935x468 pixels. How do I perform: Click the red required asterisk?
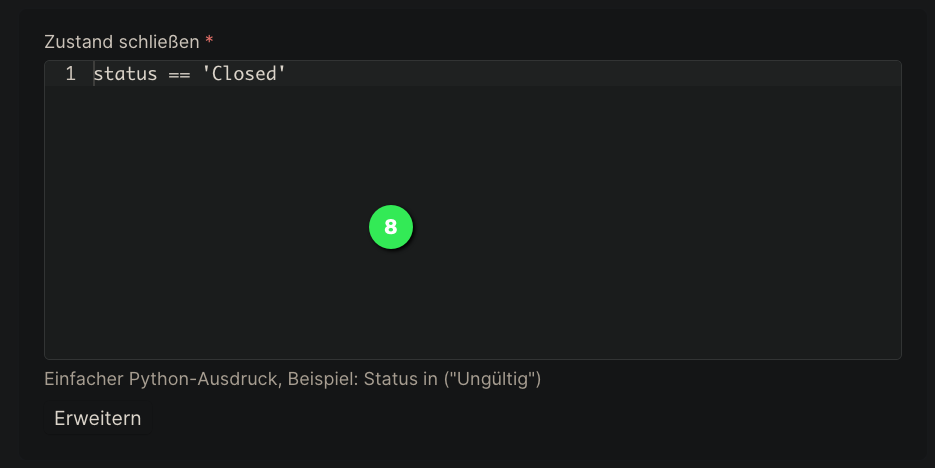pyautogui.click(x=209, y=39)
